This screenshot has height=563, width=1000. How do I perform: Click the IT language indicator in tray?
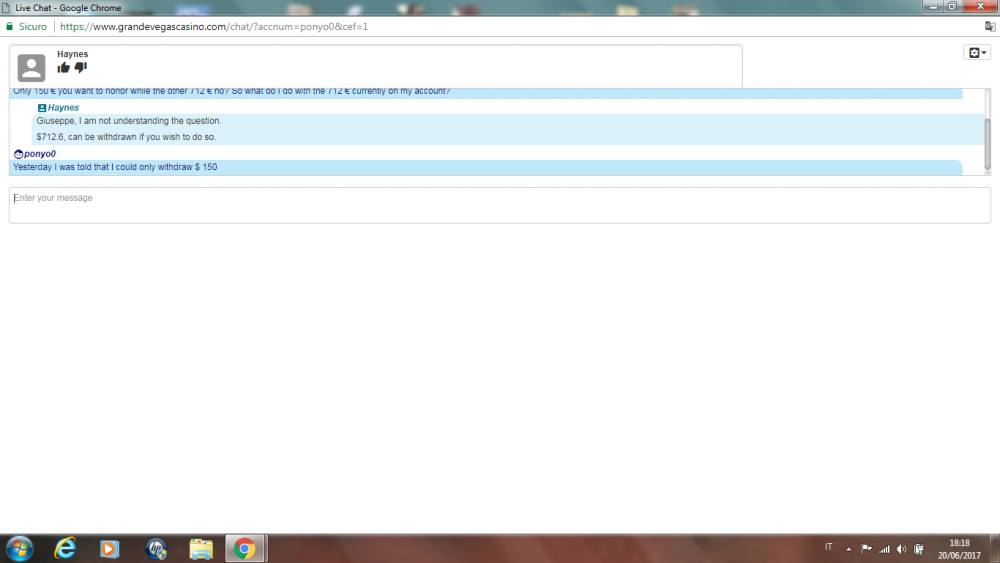point(828,547)
